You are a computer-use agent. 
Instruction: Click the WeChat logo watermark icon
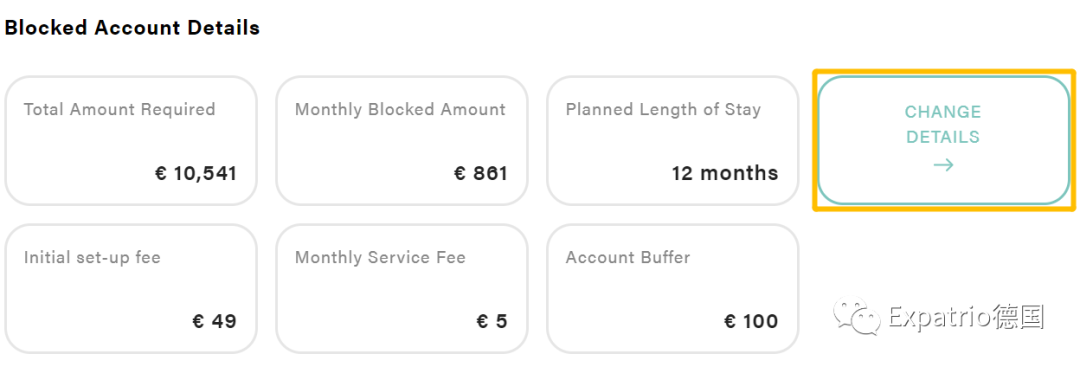tap(857, 317)
